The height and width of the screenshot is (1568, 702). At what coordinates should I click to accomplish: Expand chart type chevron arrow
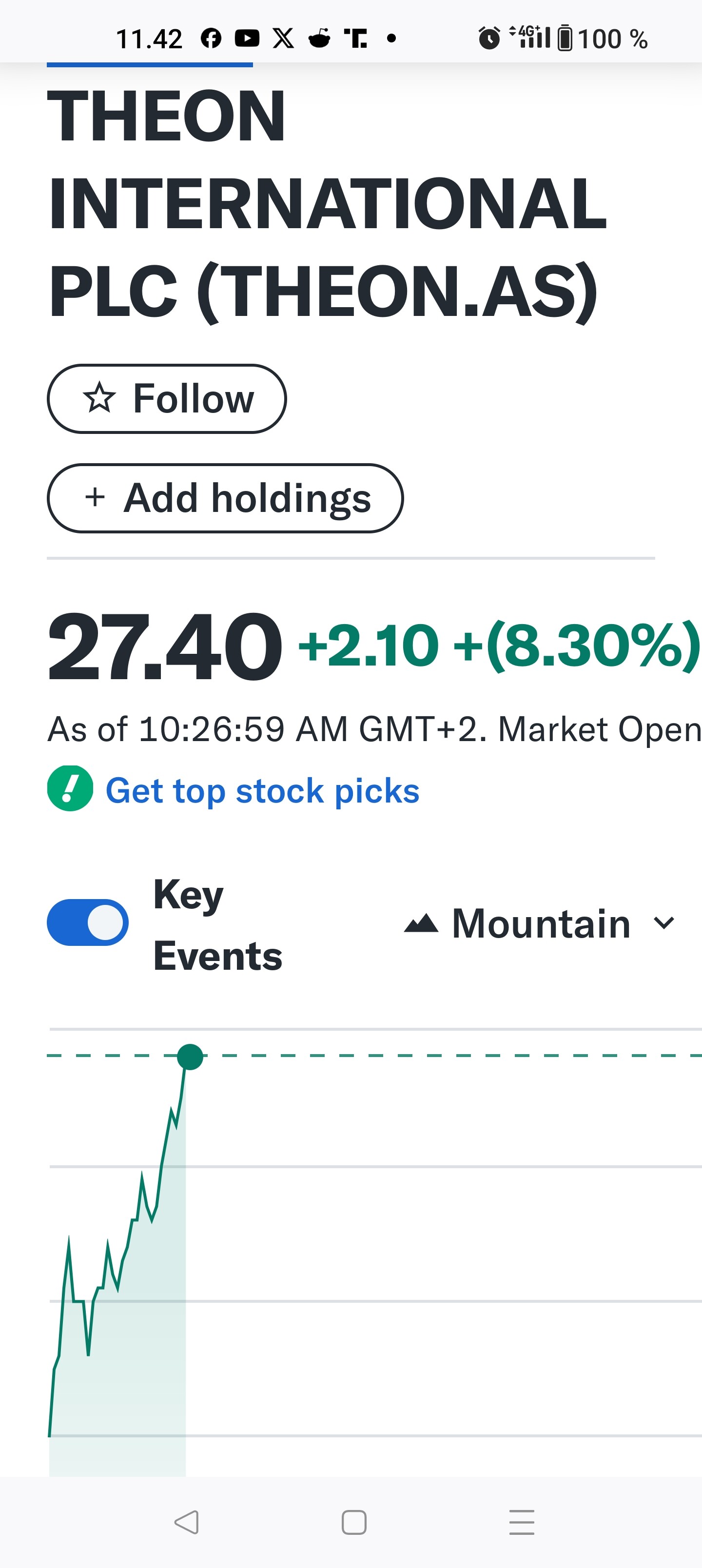click(x=663, y=923)
